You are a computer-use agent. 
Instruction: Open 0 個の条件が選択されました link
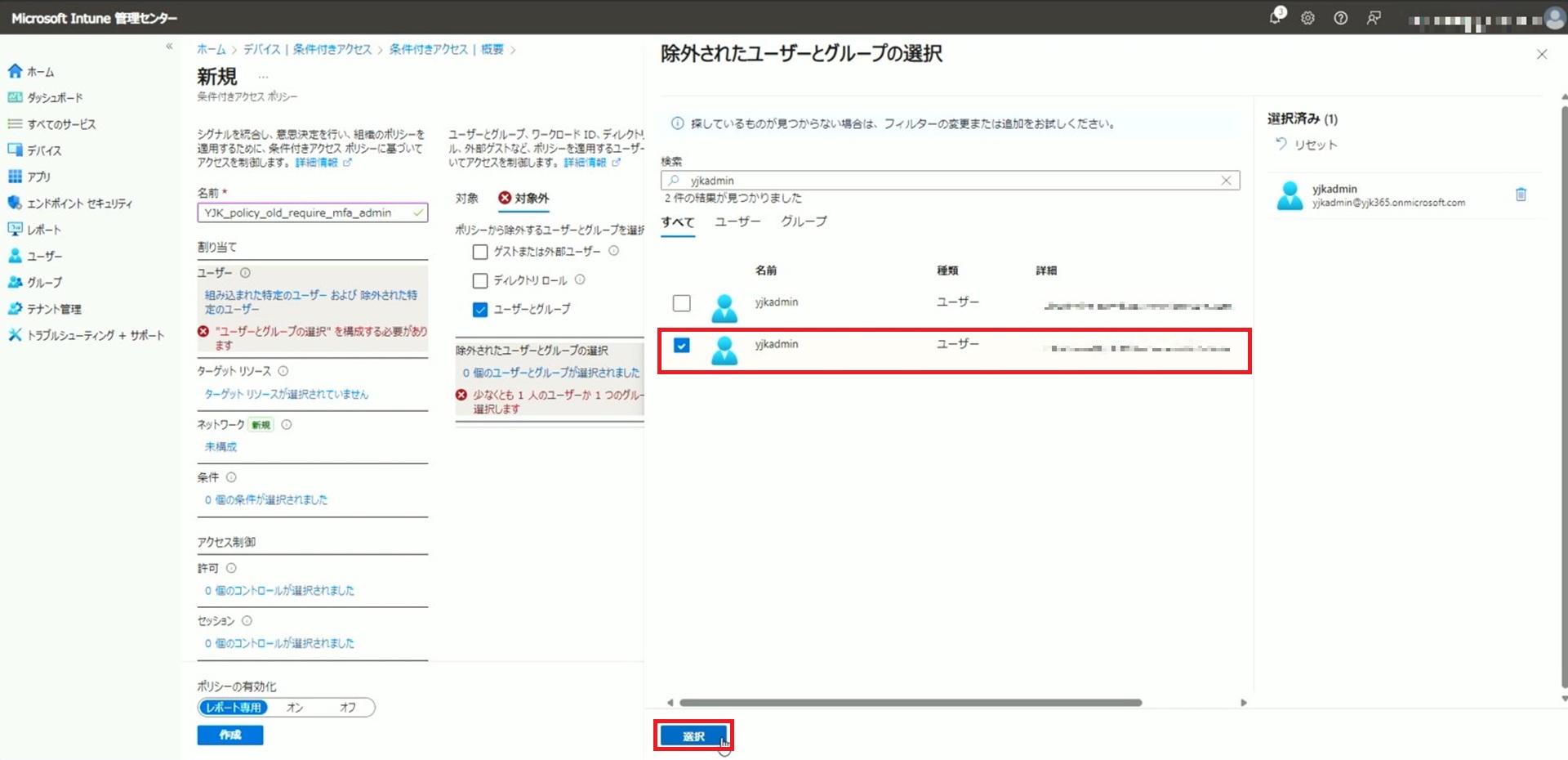pos(266,499)
